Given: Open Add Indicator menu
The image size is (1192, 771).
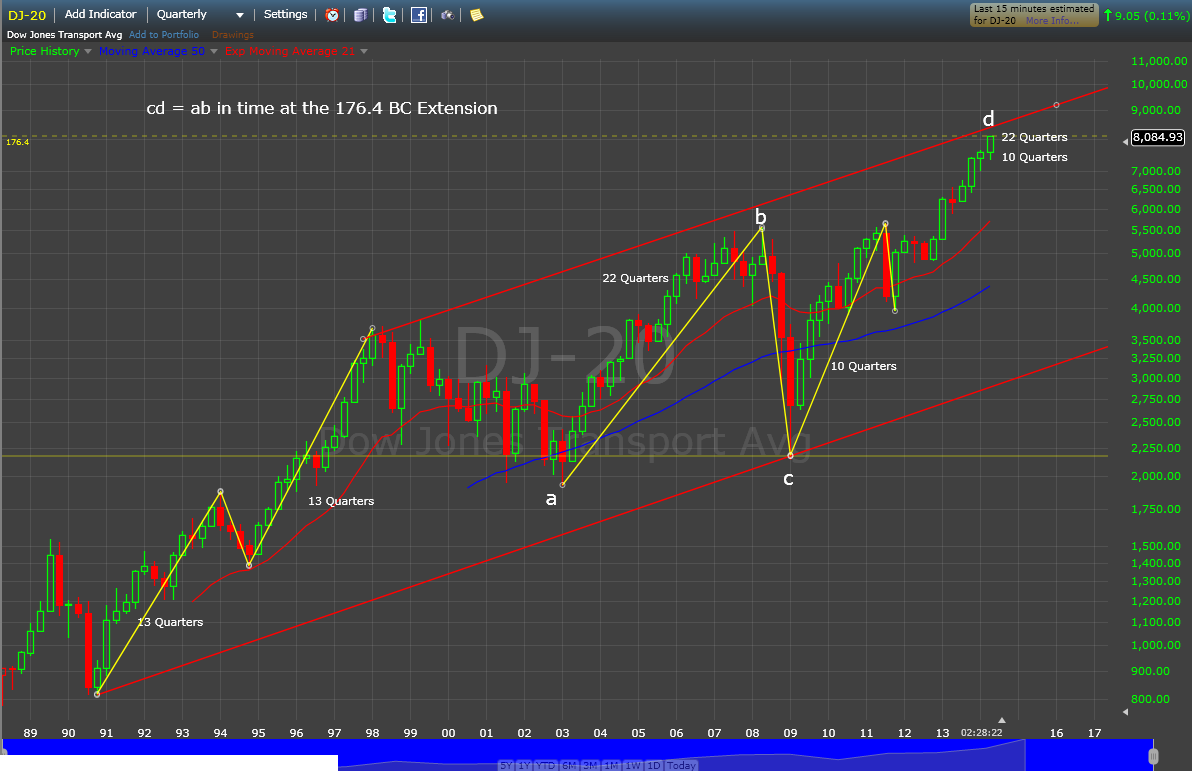Looking at the screenshot, I should [x=100, y=14].
